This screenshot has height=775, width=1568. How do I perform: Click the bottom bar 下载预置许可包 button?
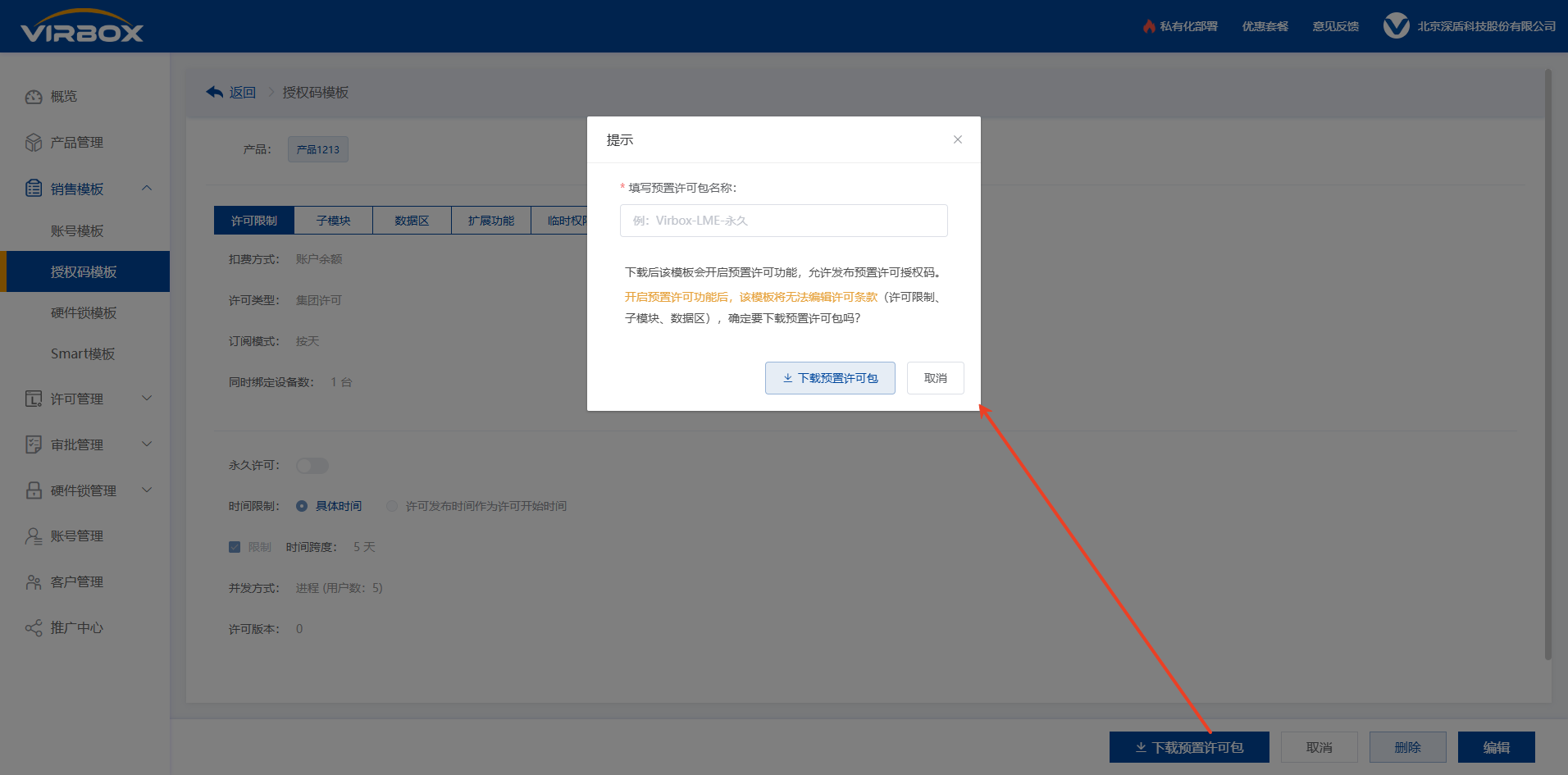[x=1189, y=747]
